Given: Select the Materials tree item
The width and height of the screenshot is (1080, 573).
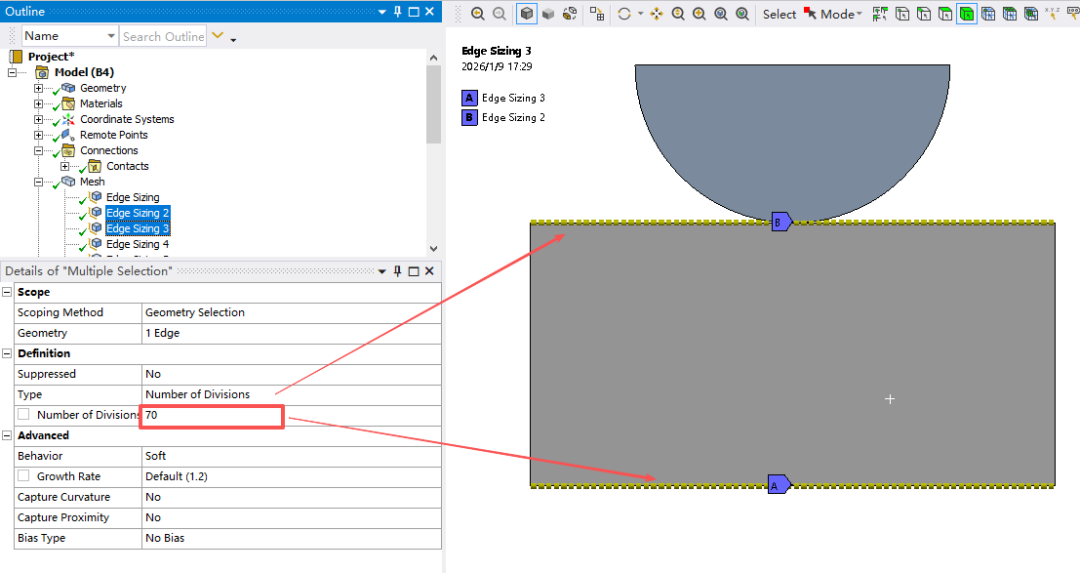Looking at the screenshot, I should point(101,104).
